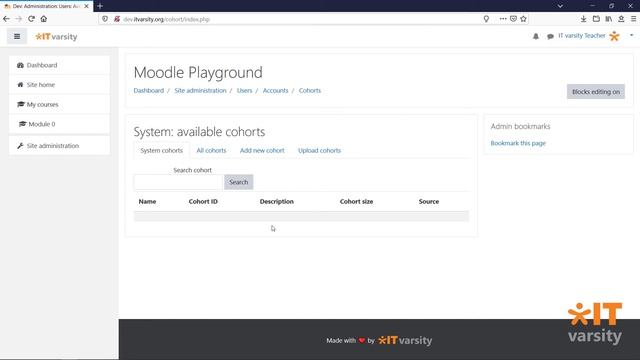
Task: Focus the Search cohort text field
Action: (178, 182)
